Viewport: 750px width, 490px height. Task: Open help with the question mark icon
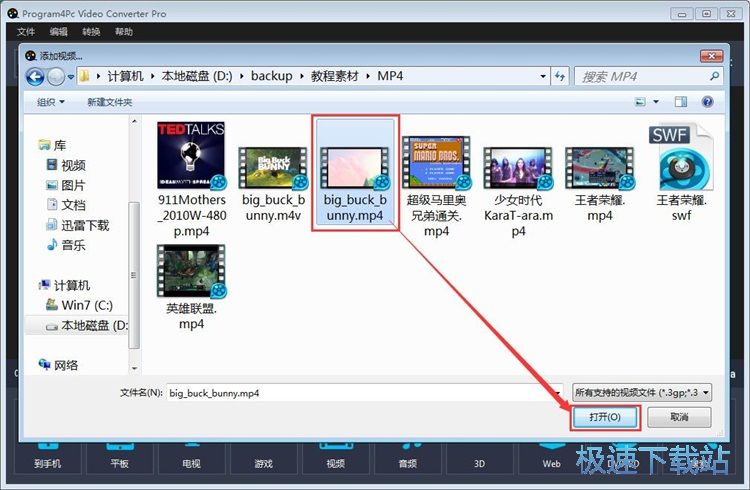(707, 101)
